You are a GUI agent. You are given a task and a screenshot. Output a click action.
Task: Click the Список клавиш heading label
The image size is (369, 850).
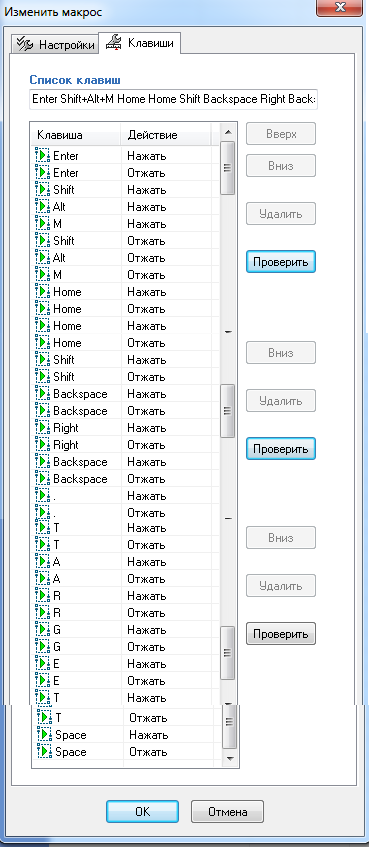pyautogui.click(x=75, y=80)
